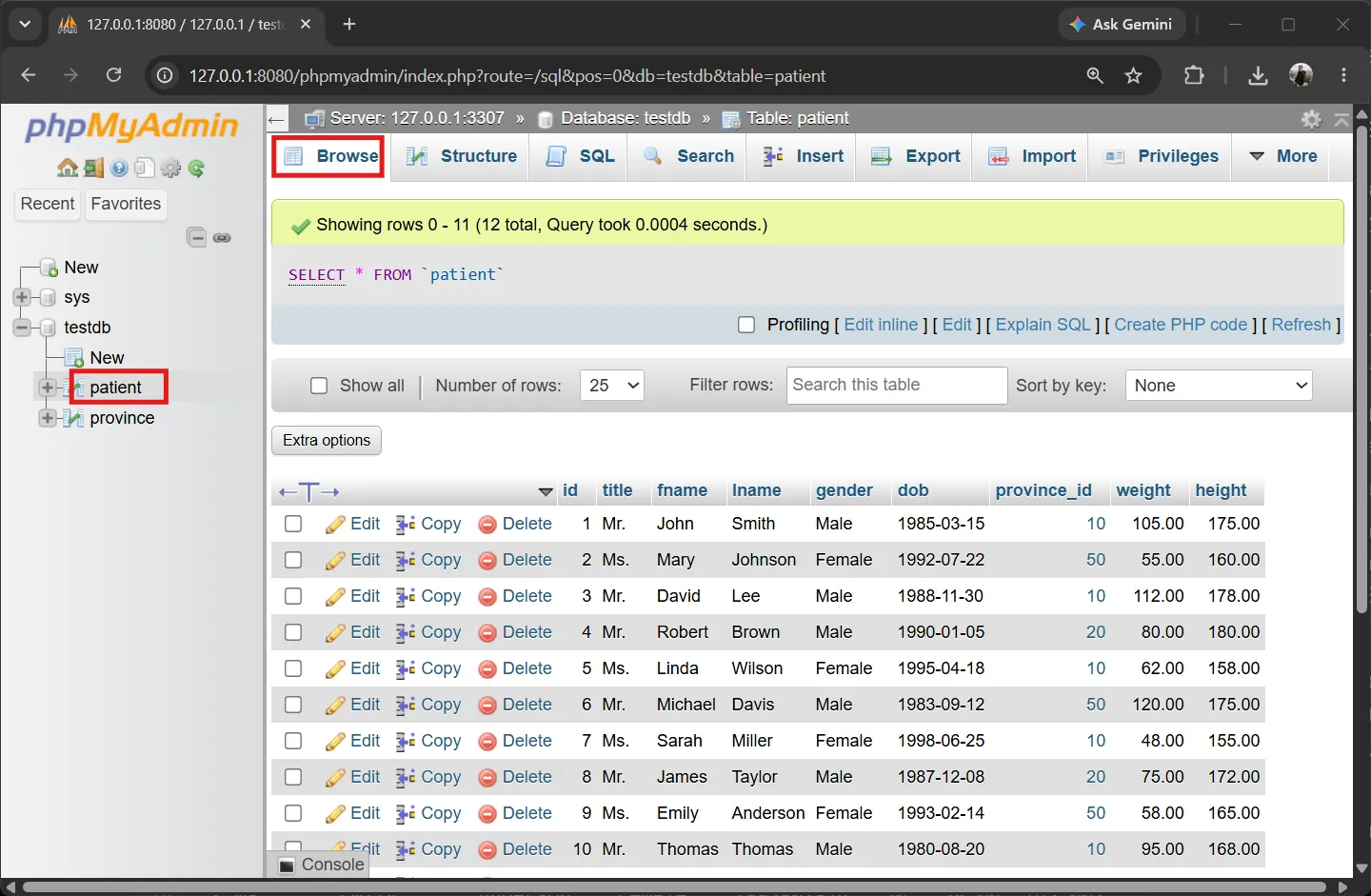The image size is (1371, 896).
Task: Expand the province table node
Action: click(x=48, y=418)
